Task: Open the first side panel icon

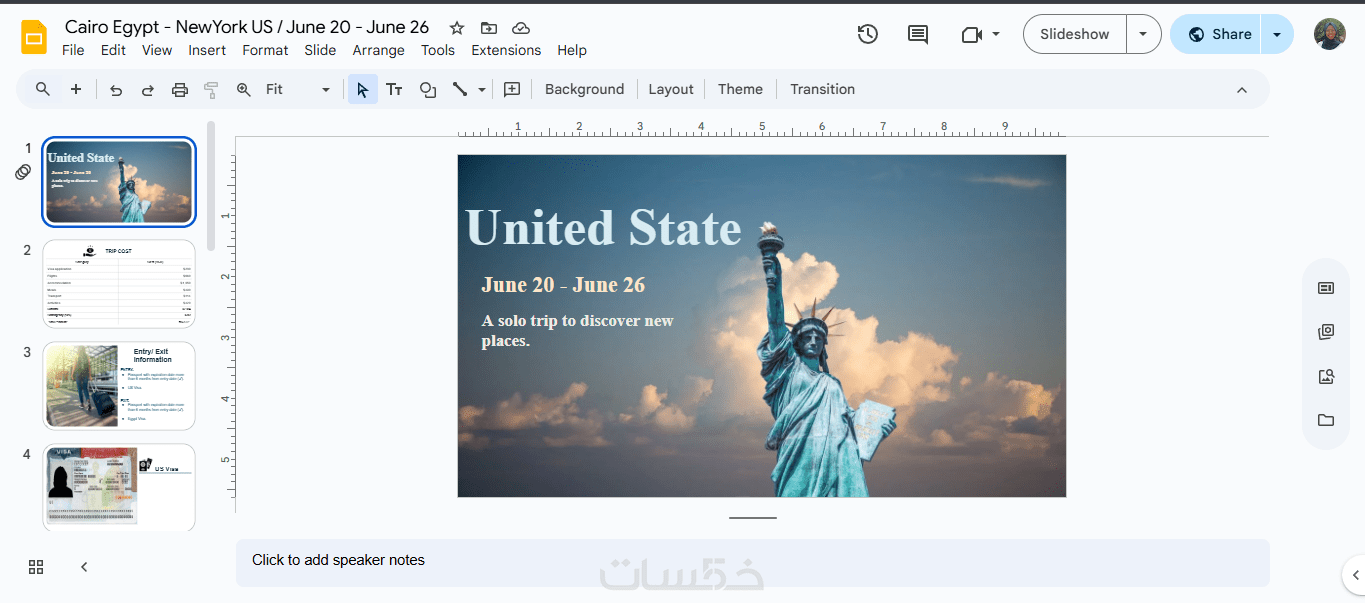Action: (x=1326, y=288)
